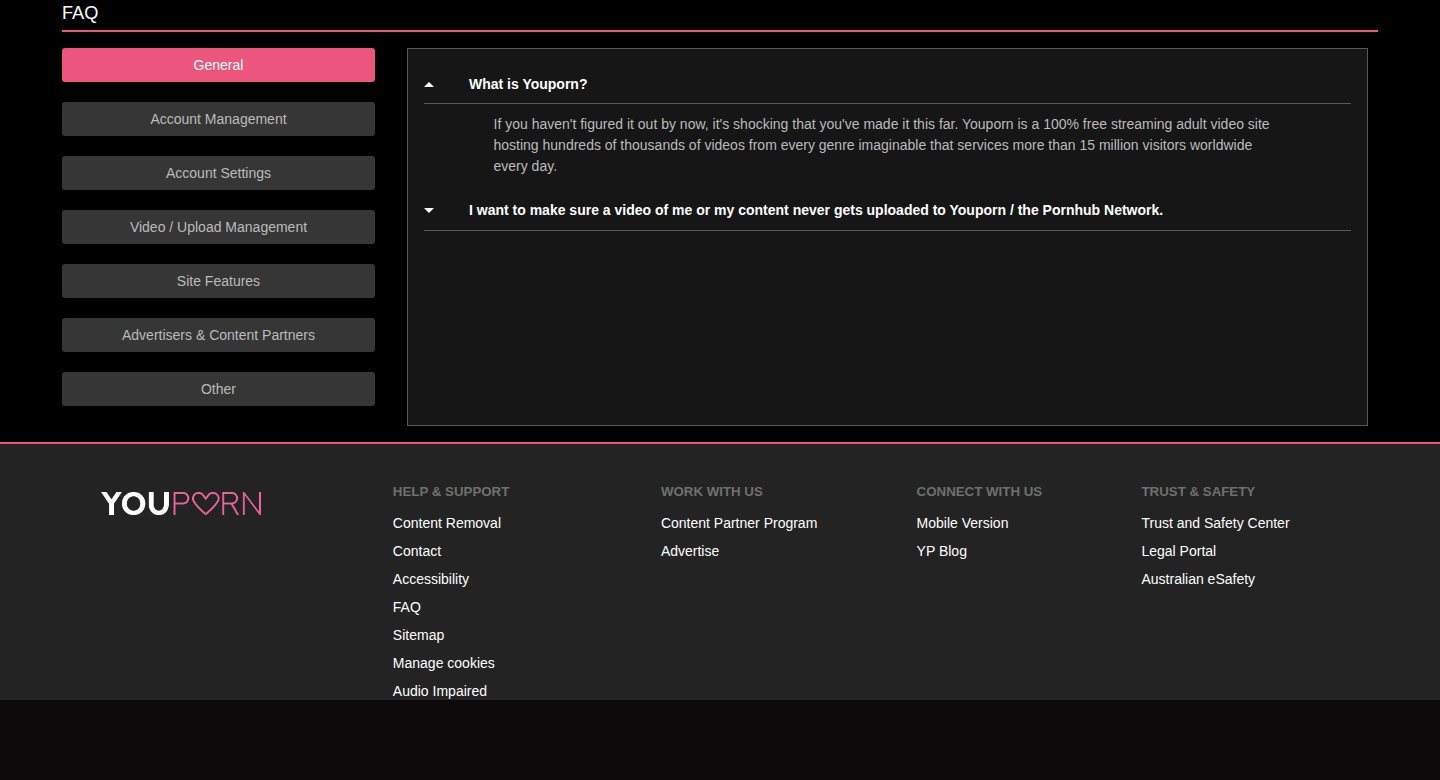Select the Other FAQ category
1440x780 pixels.
coord(218,389)
